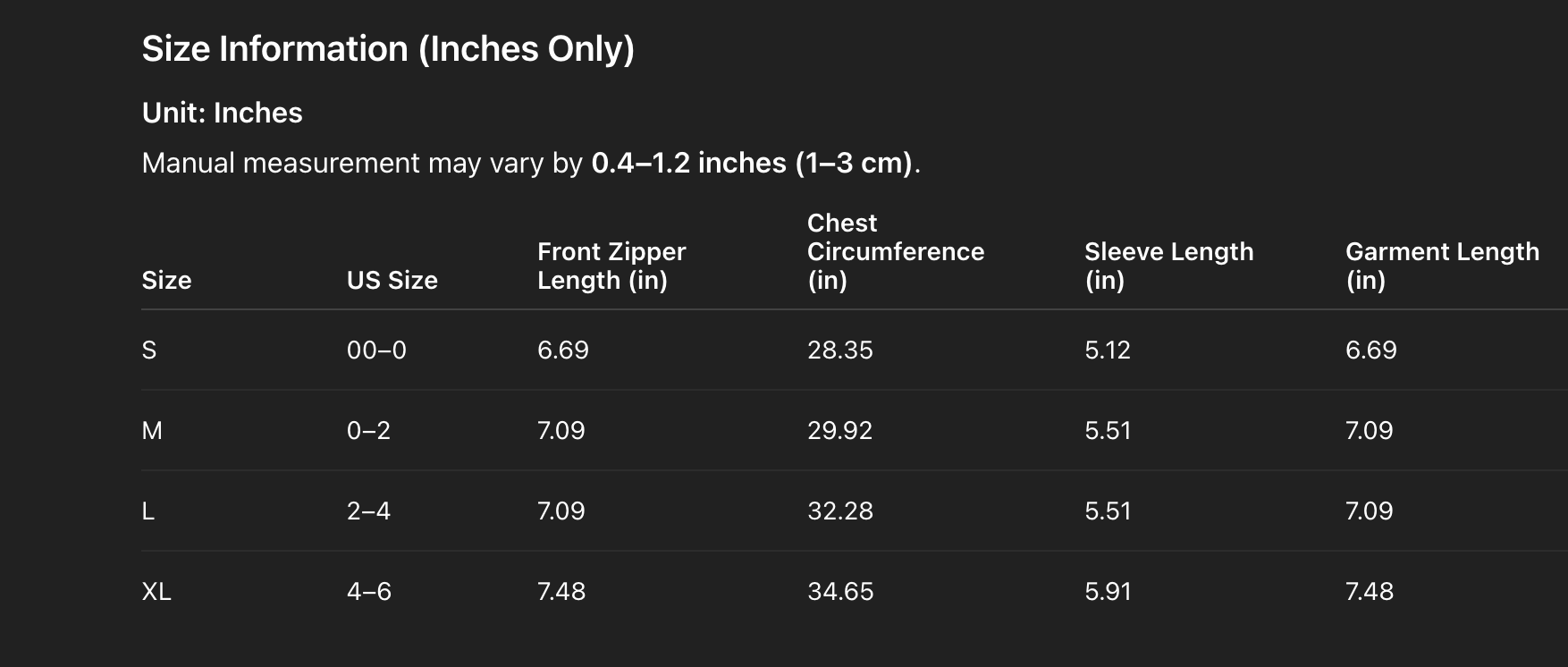Viewport: 1568px width, 667px height.
Task: Click the Unit: Inches label
Action: click(x=223, y=114)
